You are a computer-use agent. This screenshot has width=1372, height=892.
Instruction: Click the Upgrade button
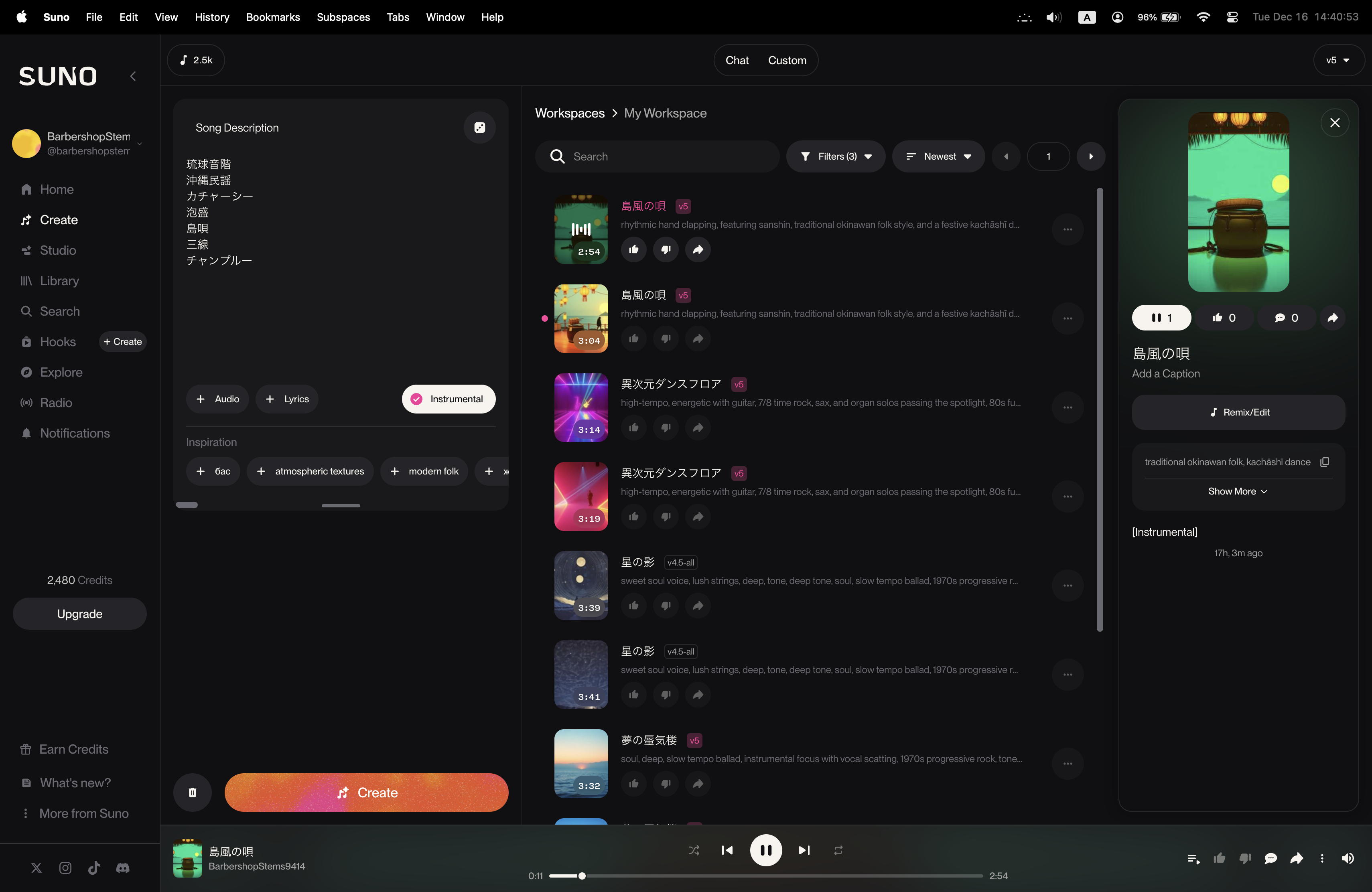coord(79,614)
